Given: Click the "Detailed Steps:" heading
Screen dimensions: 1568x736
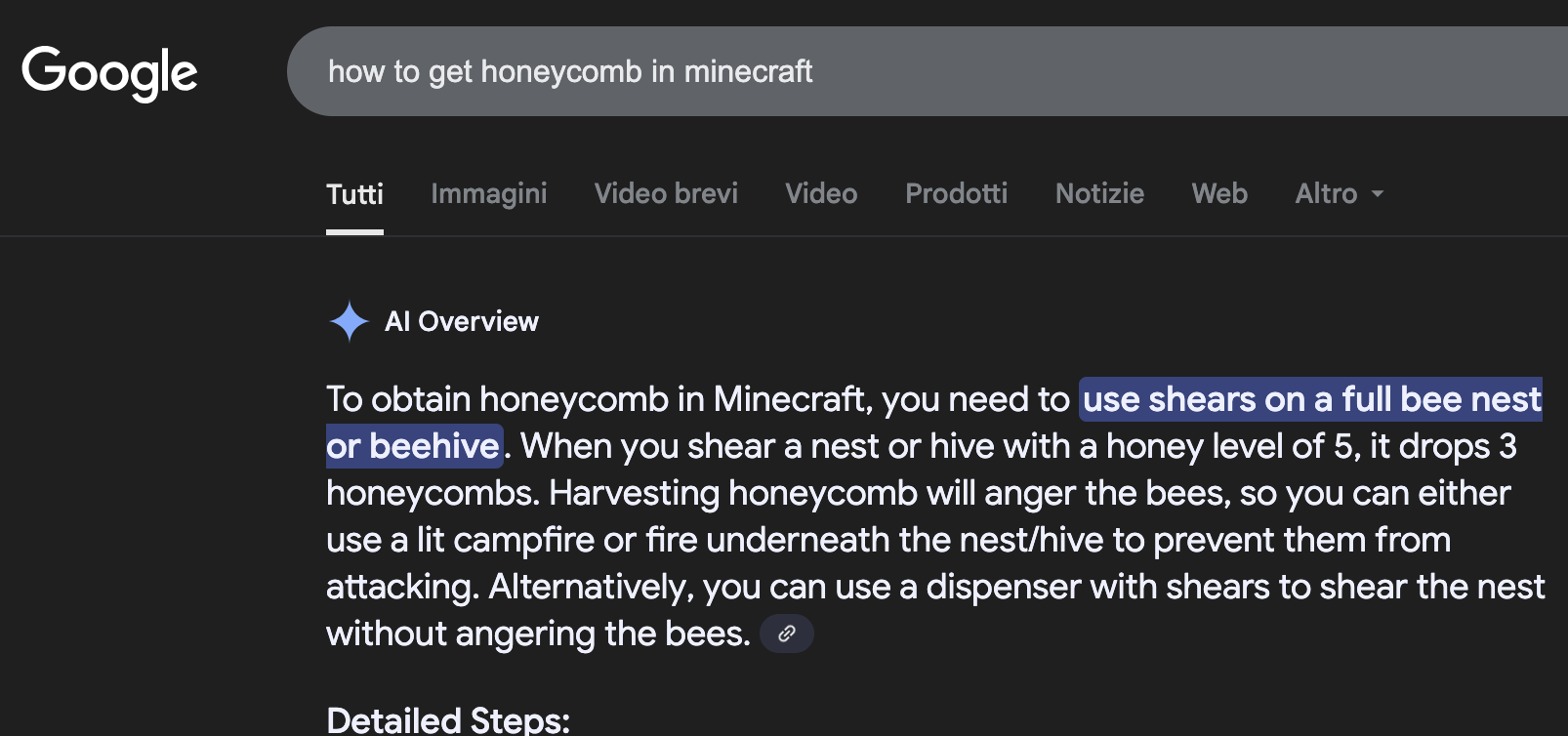Looking at the screenshot, I should [x=448, y=720].
